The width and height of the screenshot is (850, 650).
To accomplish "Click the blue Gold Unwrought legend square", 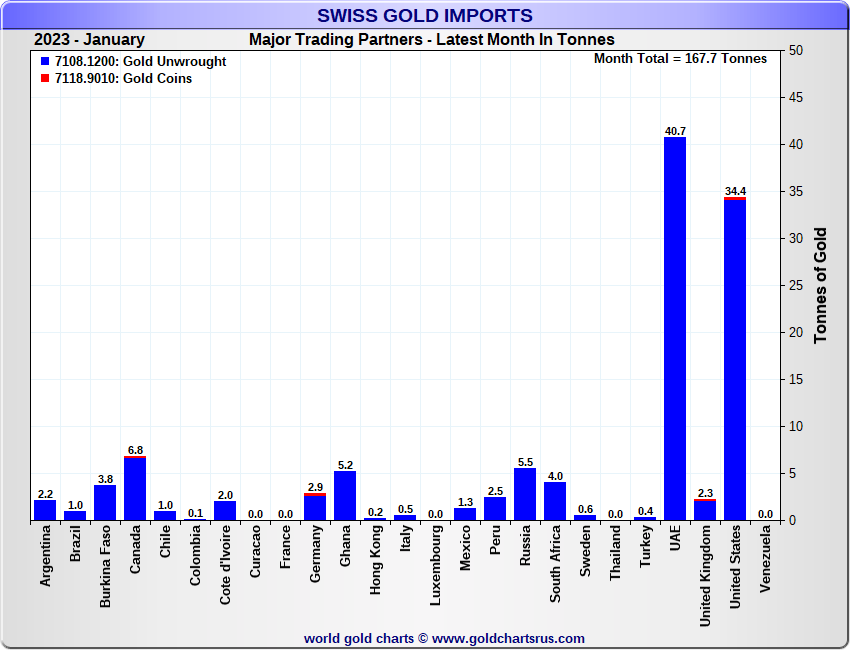I will pos(45,62).
